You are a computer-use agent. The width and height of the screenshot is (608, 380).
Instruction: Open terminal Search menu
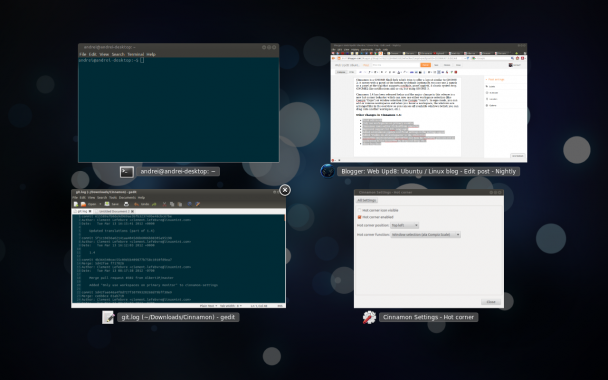tap(118, 54)
